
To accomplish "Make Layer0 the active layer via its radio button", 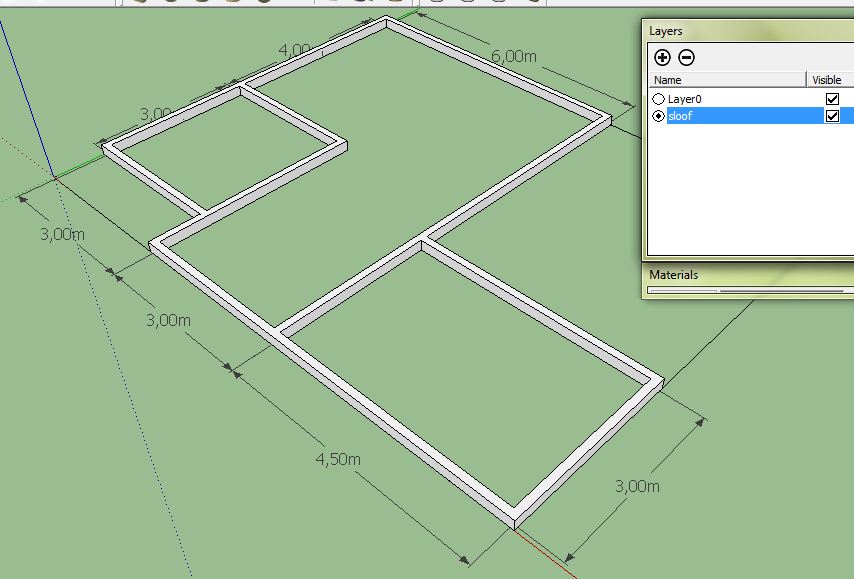I will point(658,98).
